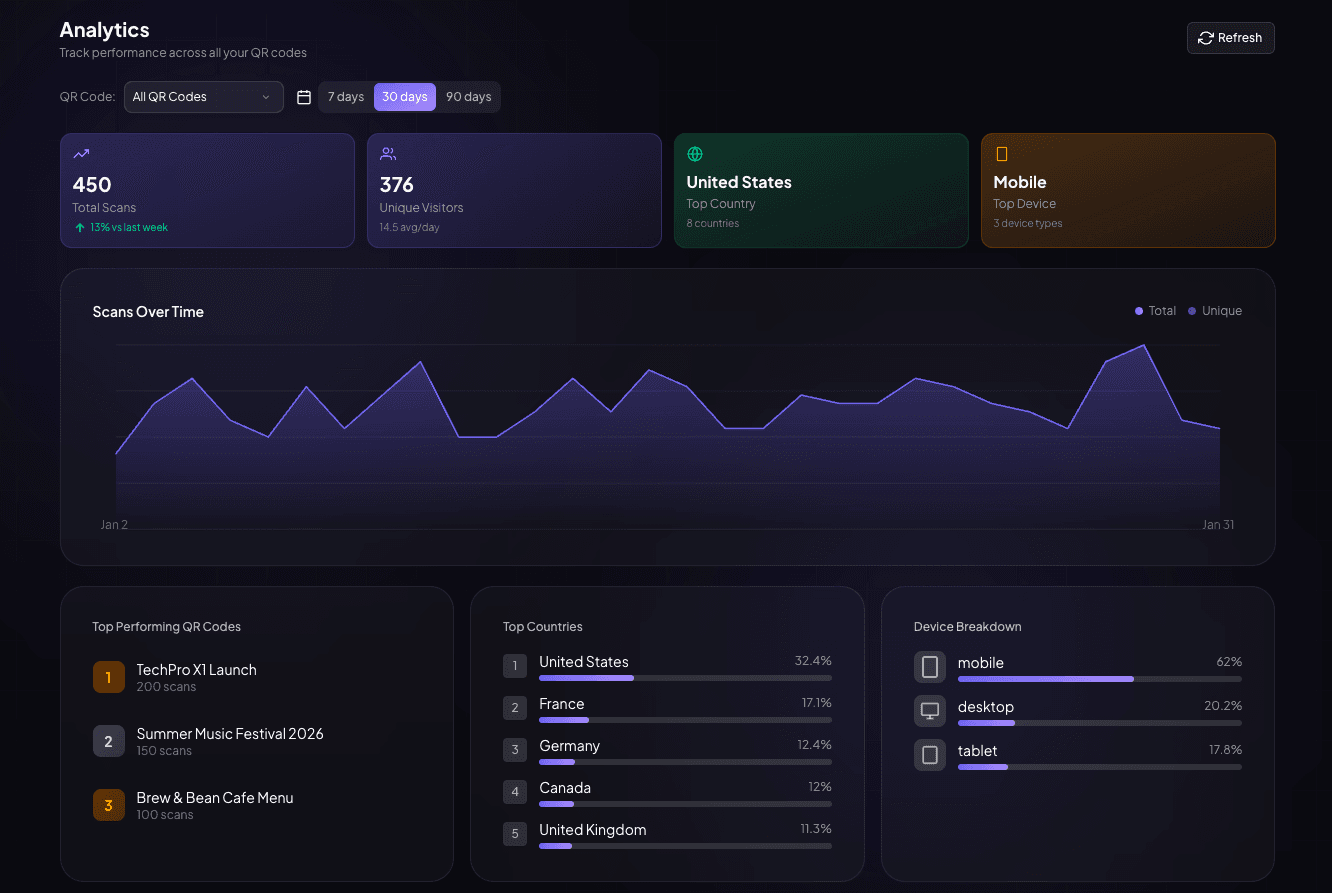Viewport: 1332px width, 893px height.
Task: Enable the 90 days time range
Action: [x=469, y=96]
